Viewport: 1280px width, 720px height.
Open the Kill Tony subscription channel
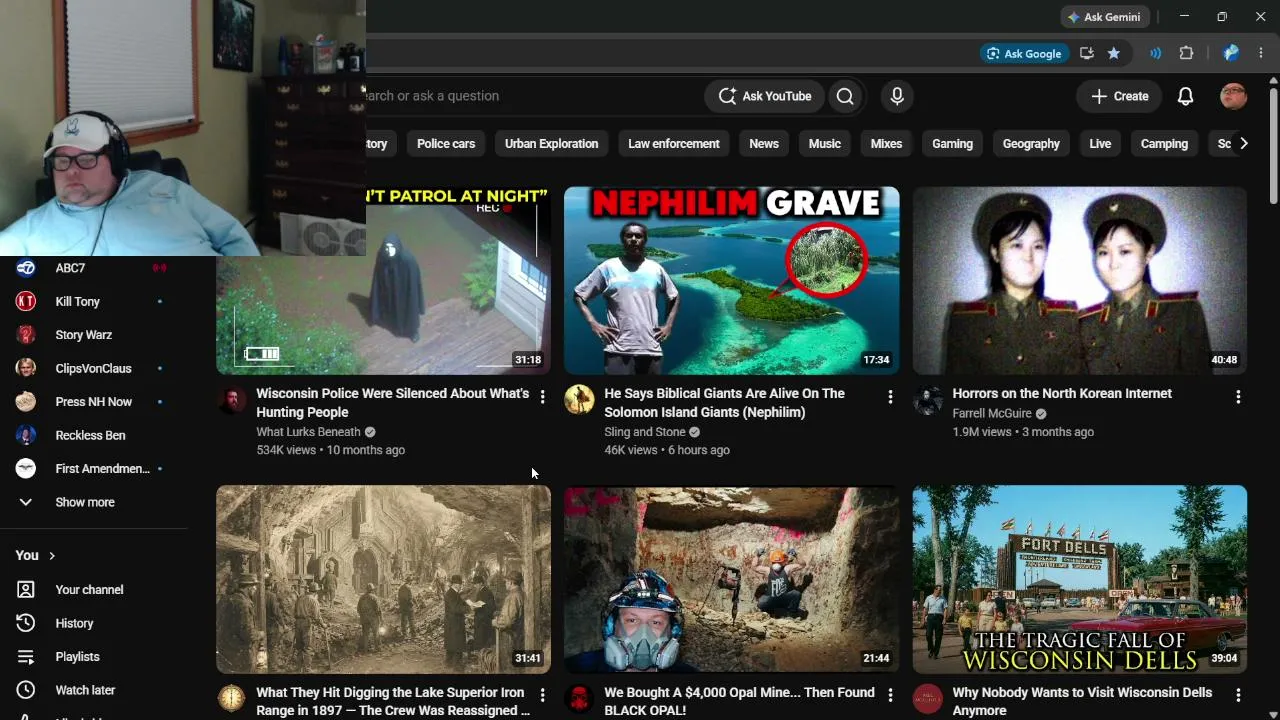click(x=92, y=301)
